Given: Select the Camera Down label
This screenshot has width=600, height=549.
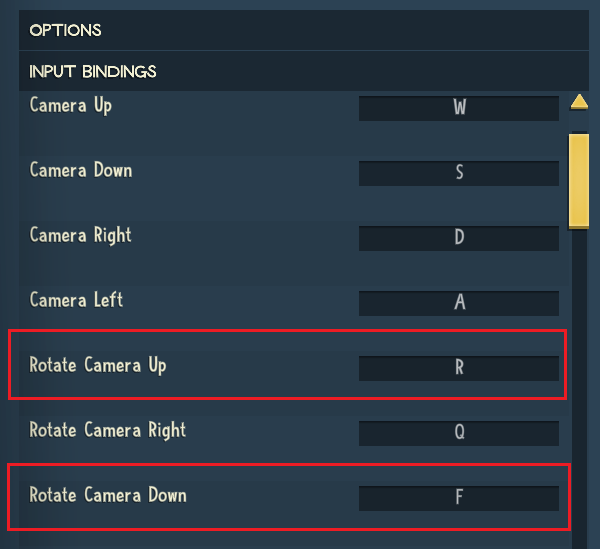Looking at the screenshot, I should click(x=81, y=170).
